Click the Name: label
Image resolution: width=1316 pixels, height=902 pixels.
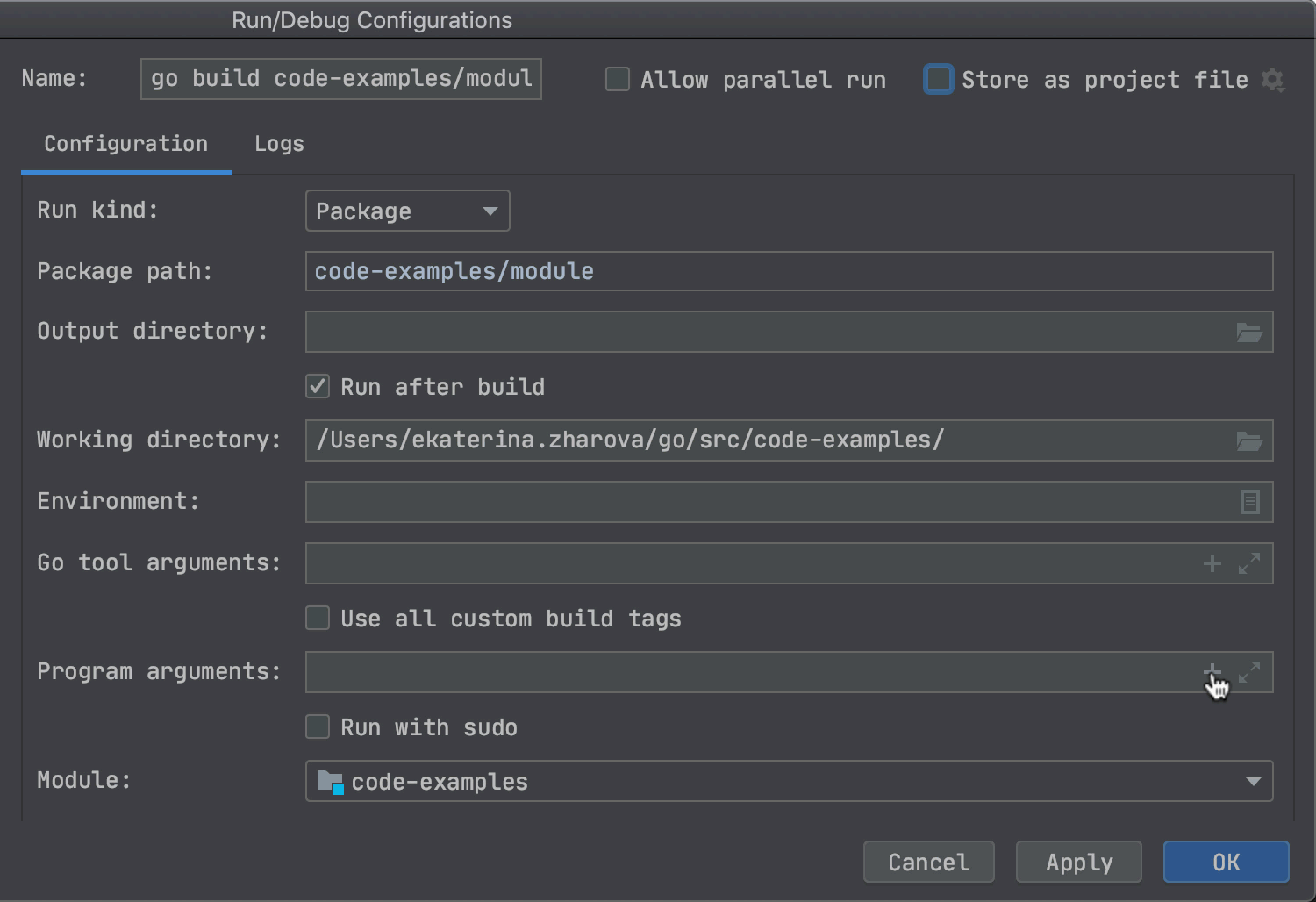click(54, 79)
